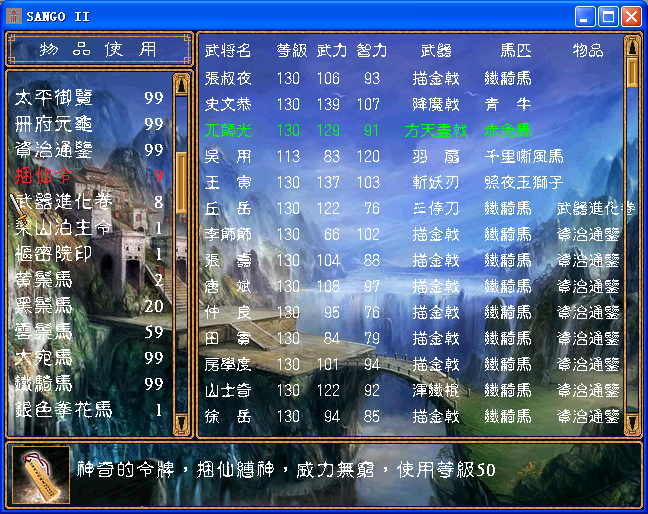Click horse 照夜玉獅子
The height and width of the screenshot is (514, 648).
pyautogui.click(x=524, y=183)
